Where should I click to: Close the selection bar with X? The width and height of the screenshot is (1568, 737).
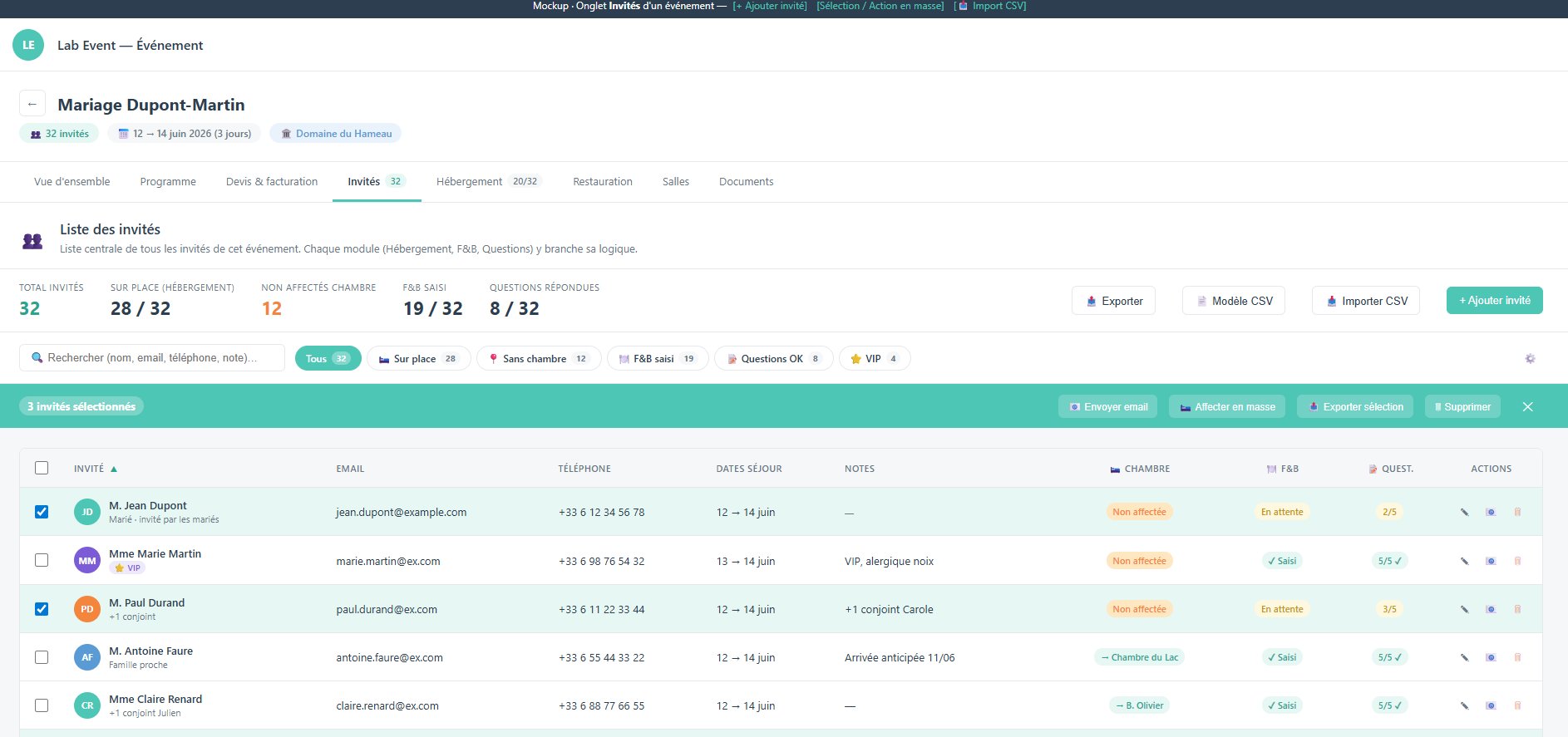coord(1527,406)
